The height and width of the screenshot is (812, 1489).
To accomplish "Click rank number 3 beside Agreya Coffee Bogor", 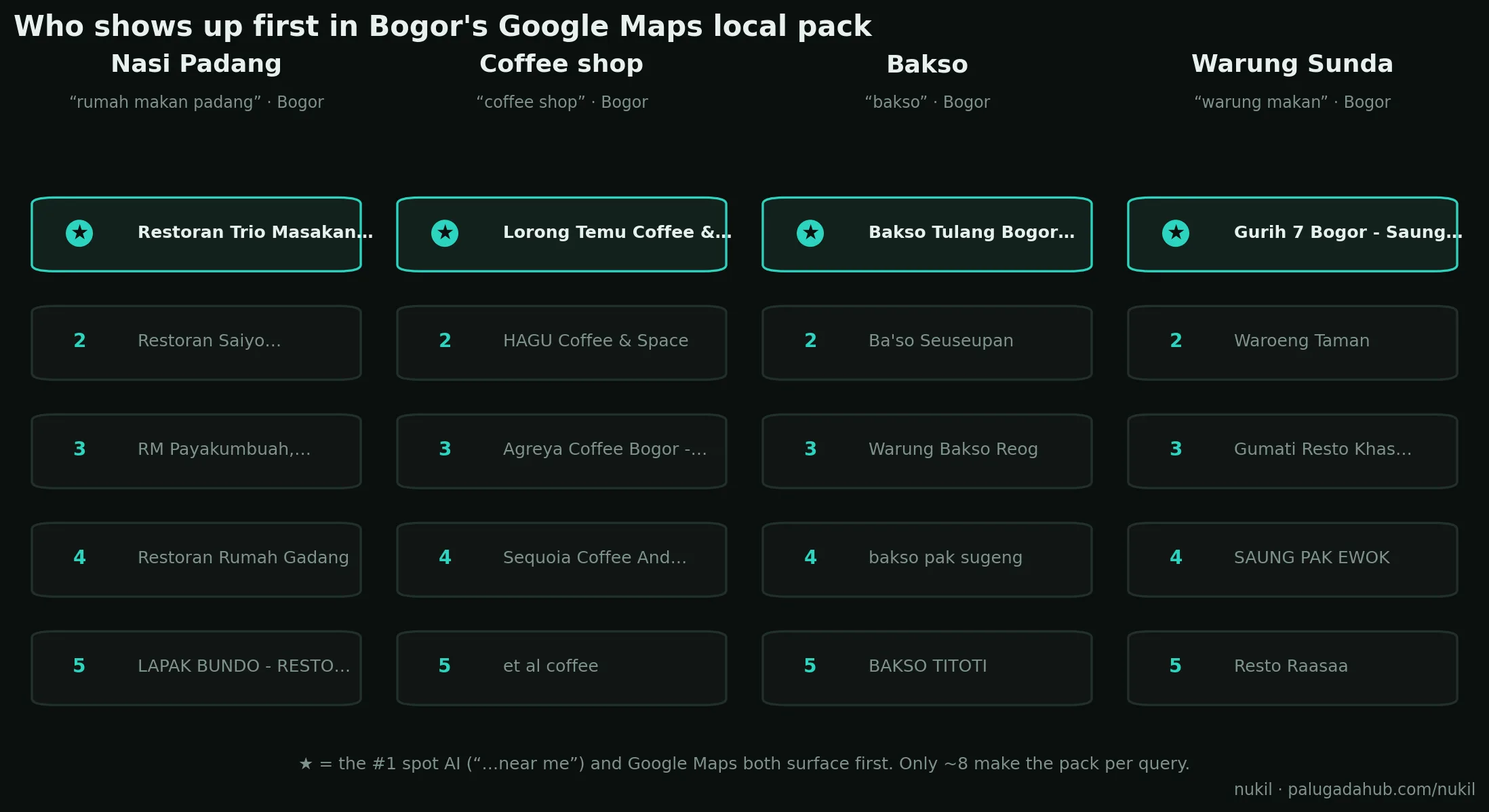I will click(x=445, y=449).
